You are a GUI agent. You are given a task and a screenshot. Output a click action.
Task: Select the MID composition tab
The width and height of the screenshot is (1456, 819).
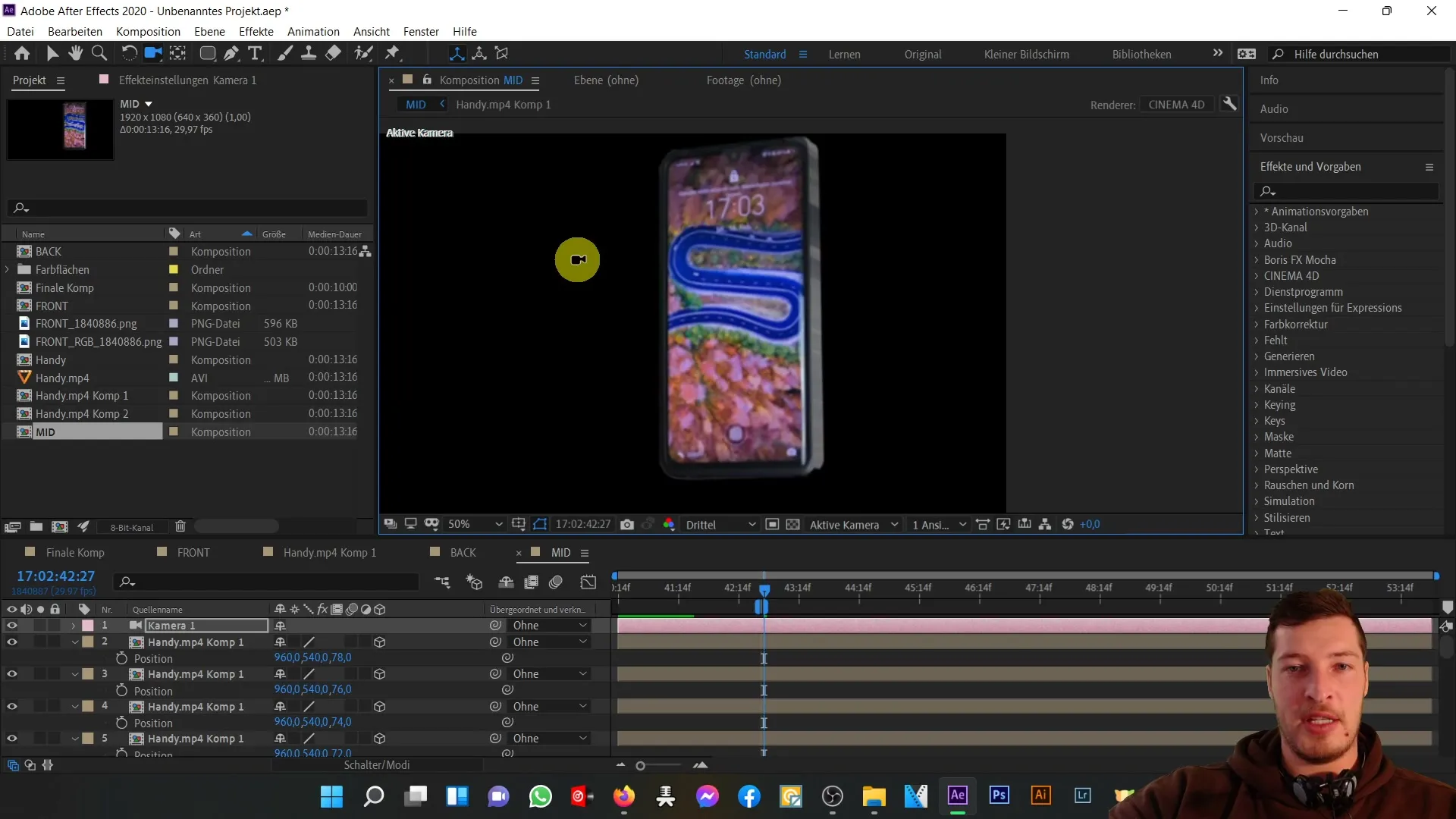coord(561,552)
